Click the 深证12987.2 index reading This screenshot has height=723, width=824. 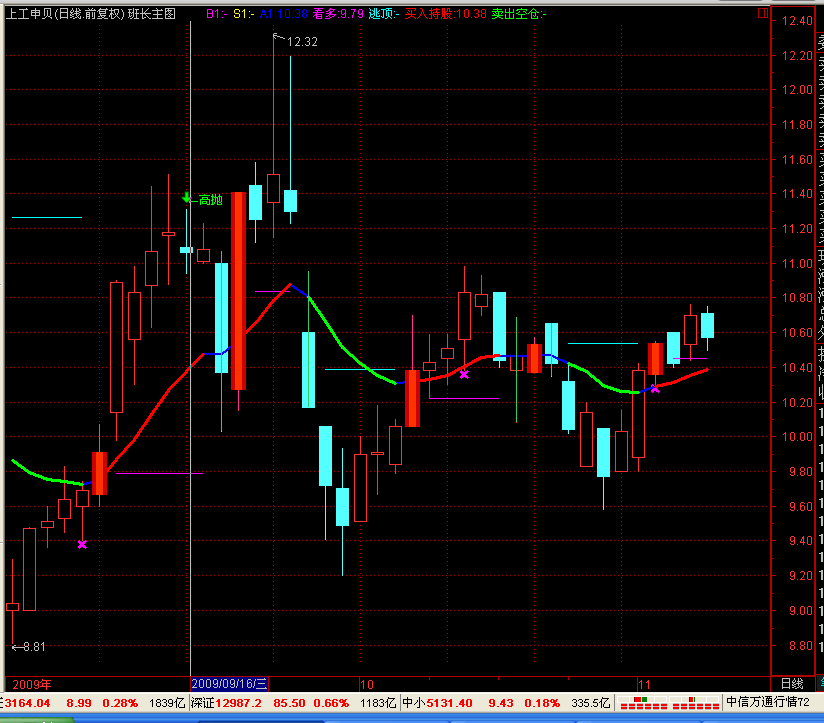point(226,703)
